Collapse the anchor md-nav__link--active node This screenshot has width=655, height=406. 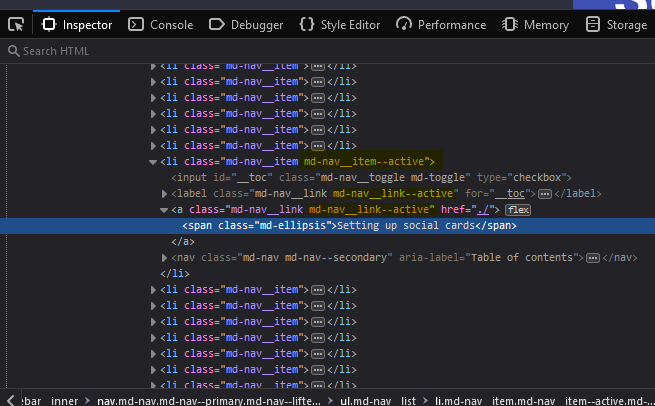(164, 210)
